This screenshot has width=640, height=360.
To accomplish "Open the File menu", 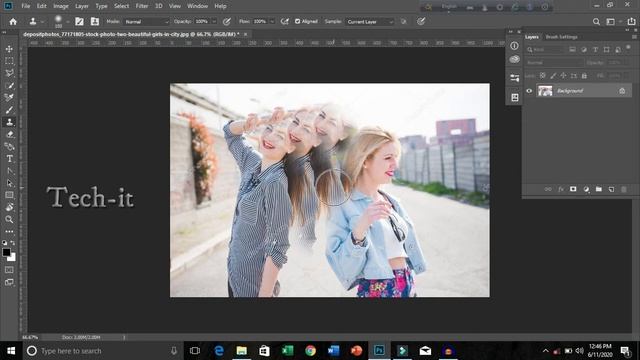I will 26,6.
